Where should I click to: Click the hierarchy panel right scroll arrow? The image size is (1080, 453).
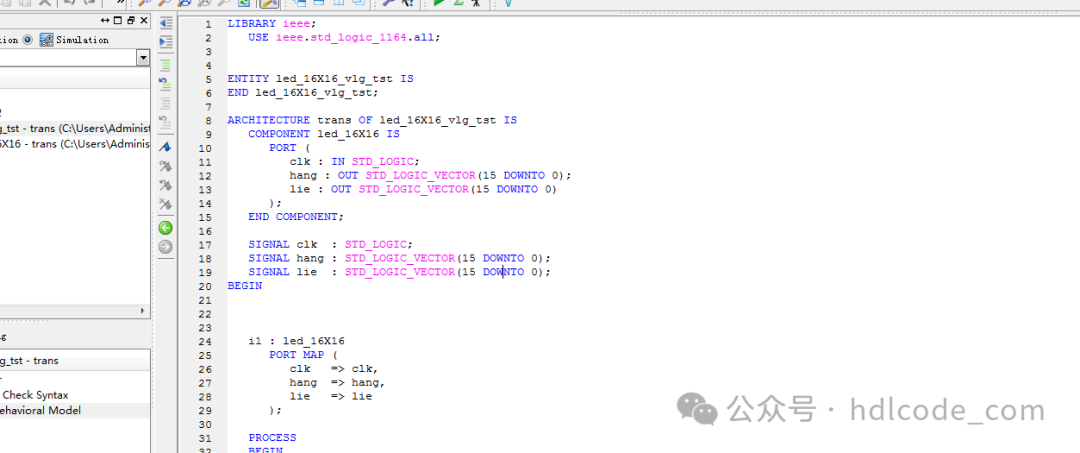pos(144,310)
